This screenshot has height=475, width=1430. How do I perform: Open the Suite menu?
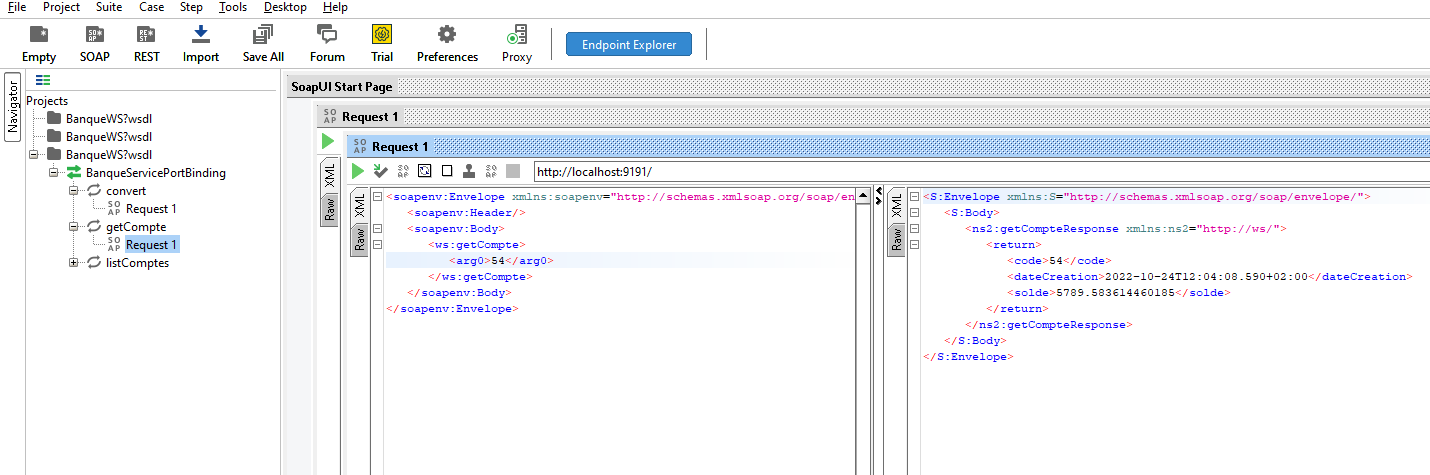click(109, 7)
